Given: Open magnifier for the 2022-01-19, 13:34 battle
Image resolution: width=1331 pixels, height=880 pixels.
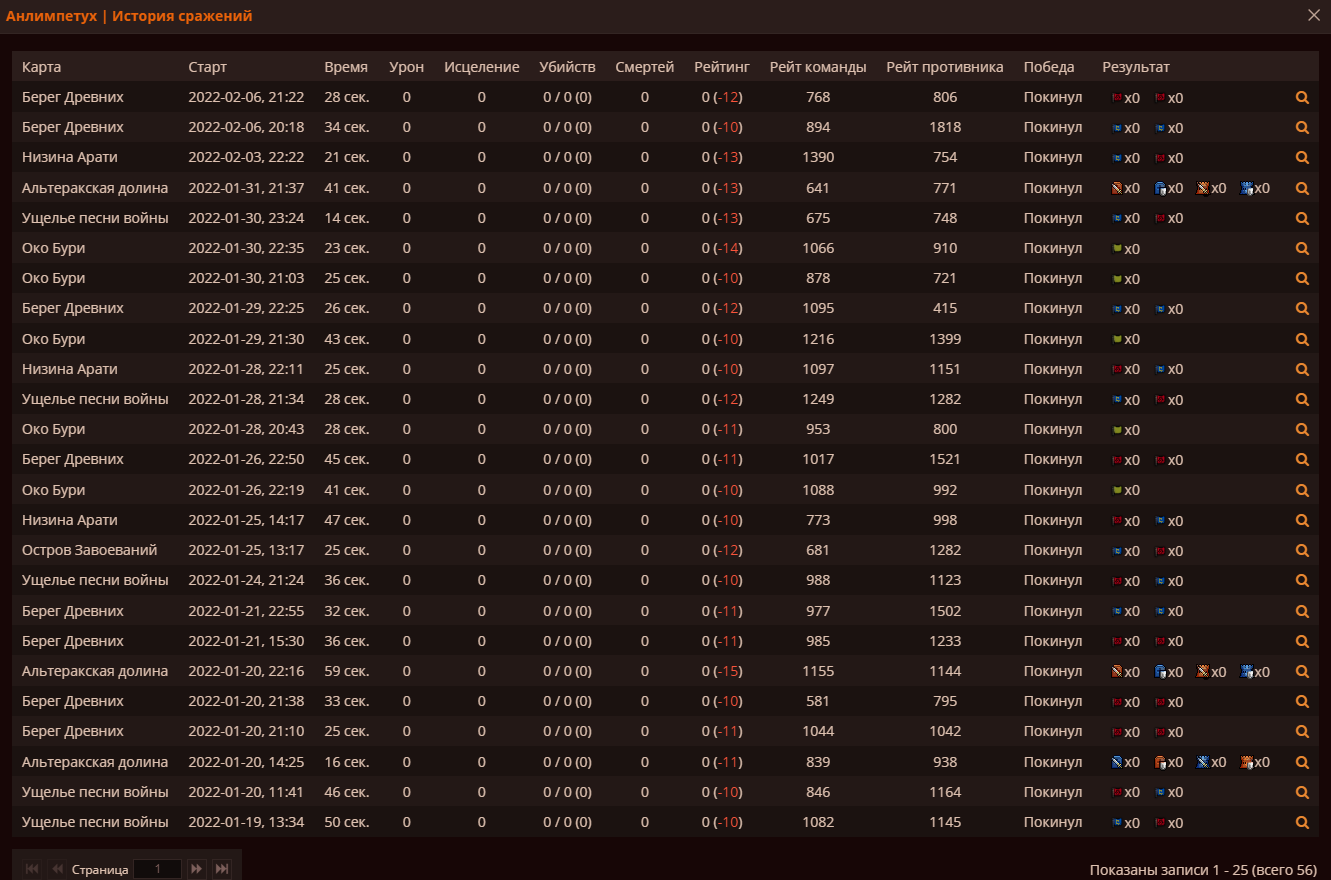Looking at the screenshot, I should click(x=1302, y=823).
